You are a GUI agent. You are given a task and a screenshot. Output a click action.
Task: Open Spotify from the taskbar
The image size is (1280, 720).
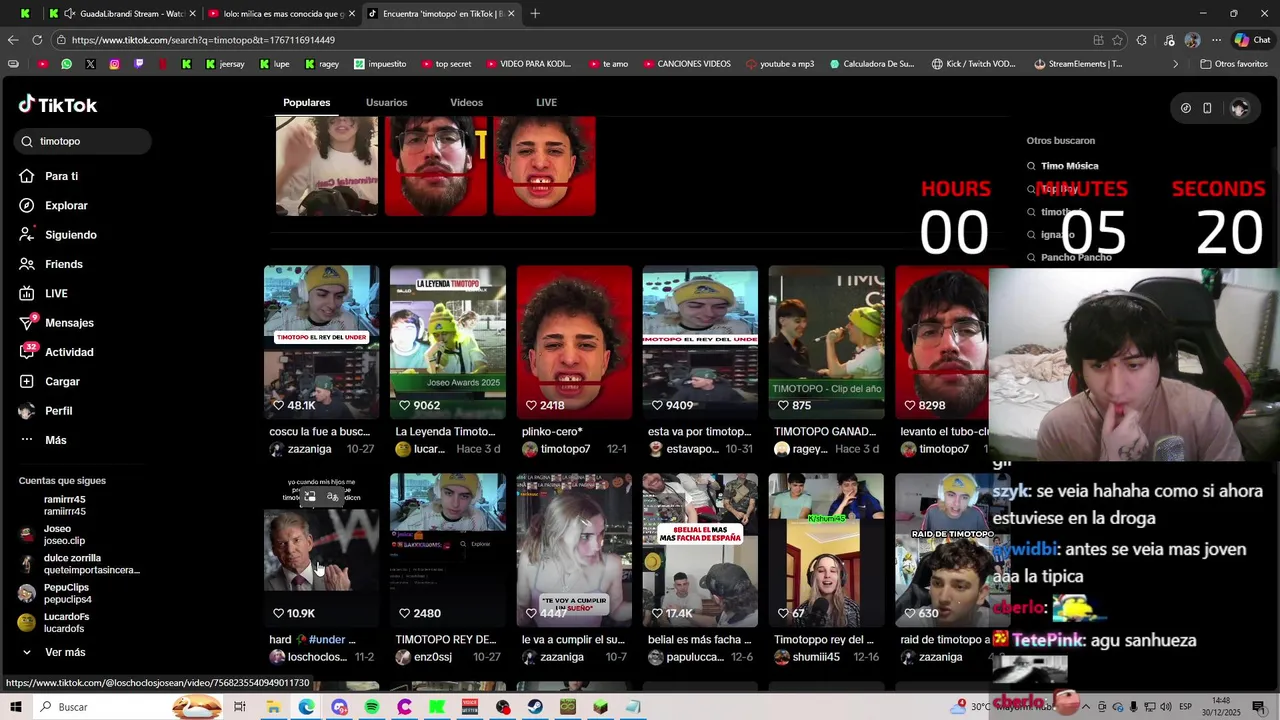pos(372,707)
